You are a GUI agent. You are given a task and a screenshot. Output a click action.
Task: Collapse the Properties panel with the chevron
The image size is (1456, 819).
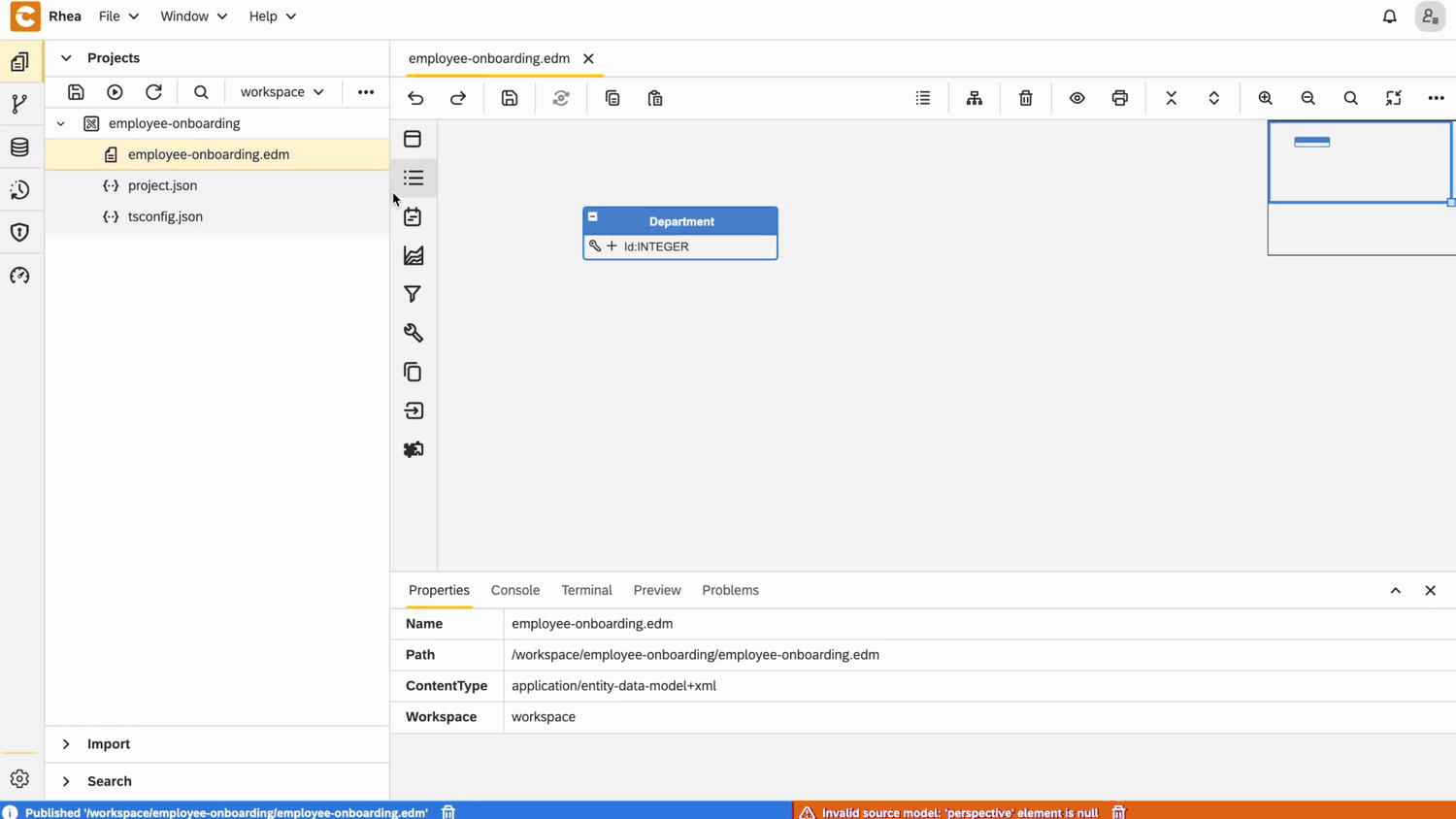[x=1395, y=590]
